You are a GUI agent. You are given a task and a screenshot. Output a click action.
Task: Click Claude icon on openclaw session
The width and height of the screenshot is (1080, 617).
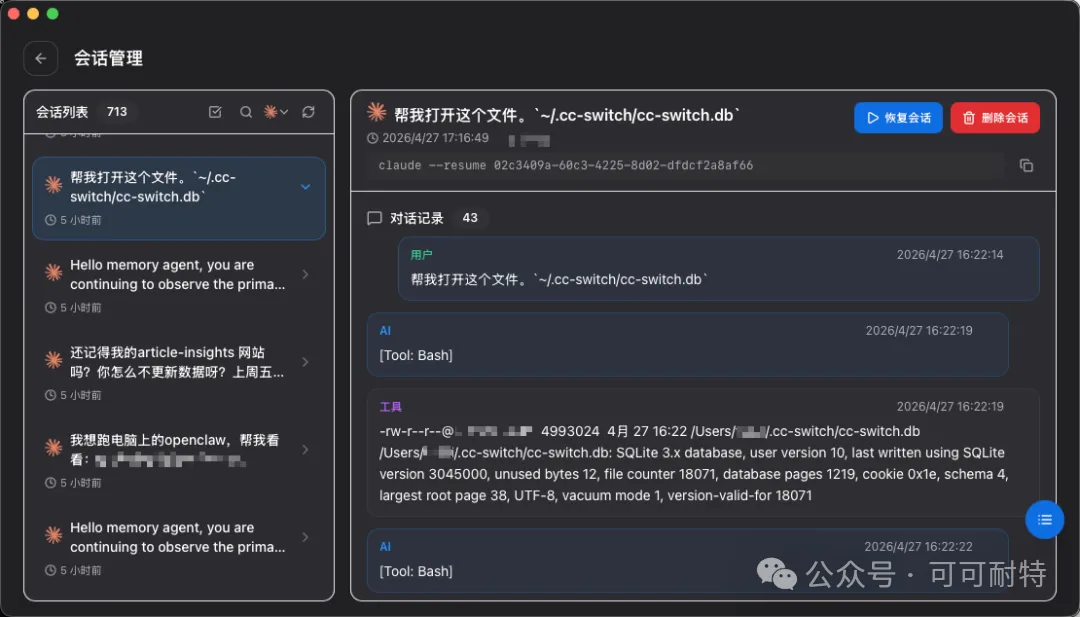[53, 448]
